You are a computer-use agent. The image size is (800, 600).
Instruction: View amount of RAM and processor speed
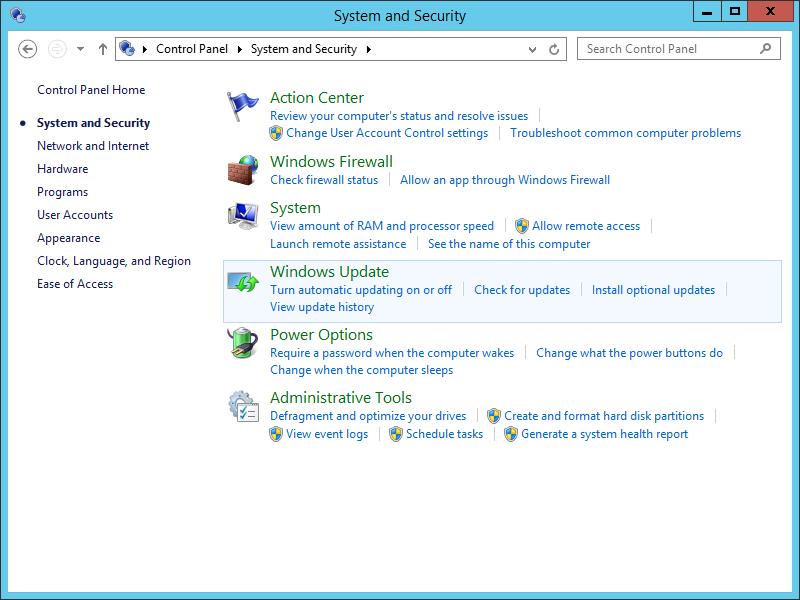tap(382, 226)
